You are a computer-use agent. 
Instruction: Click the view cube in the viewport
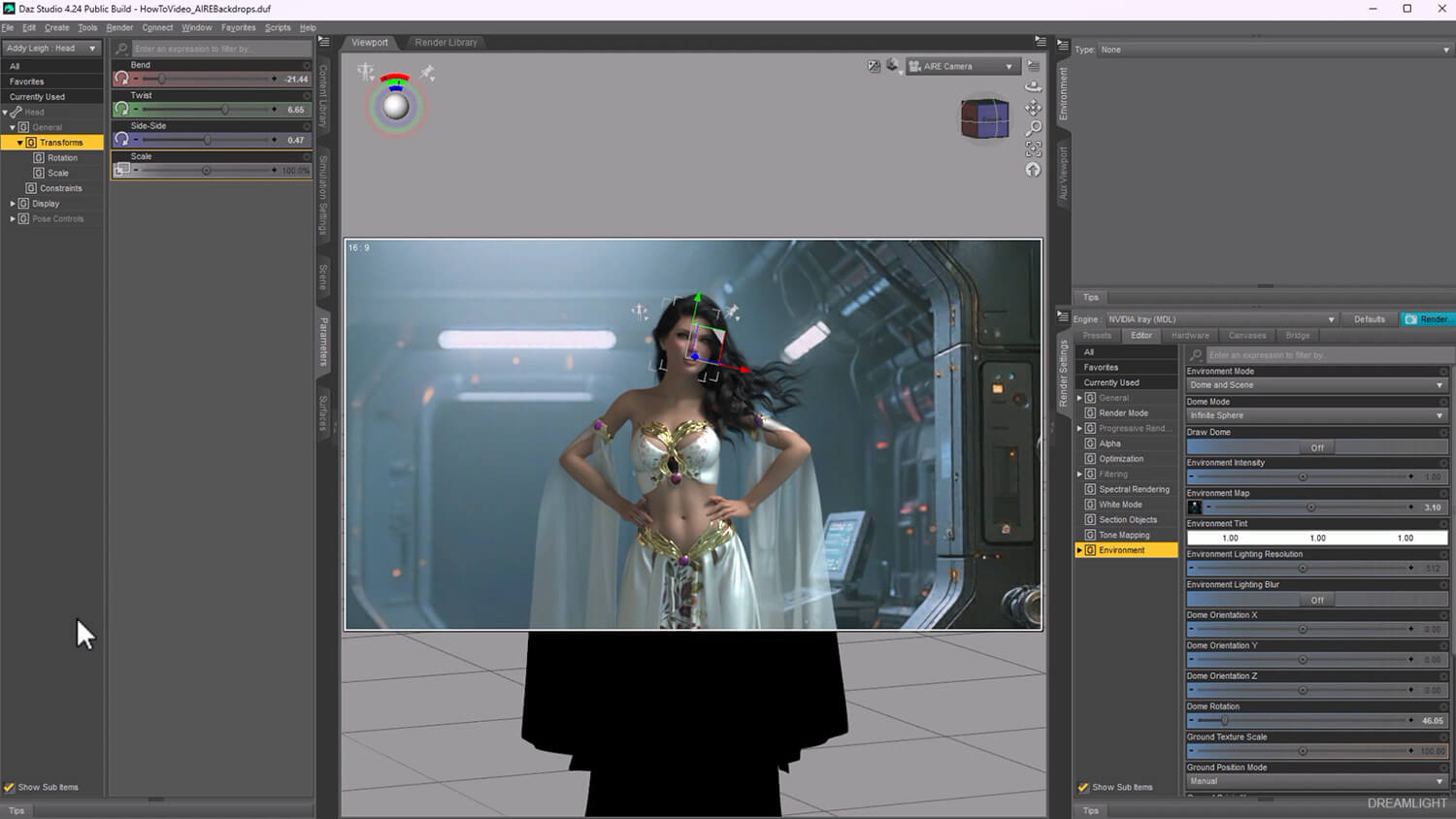[984, 118]
